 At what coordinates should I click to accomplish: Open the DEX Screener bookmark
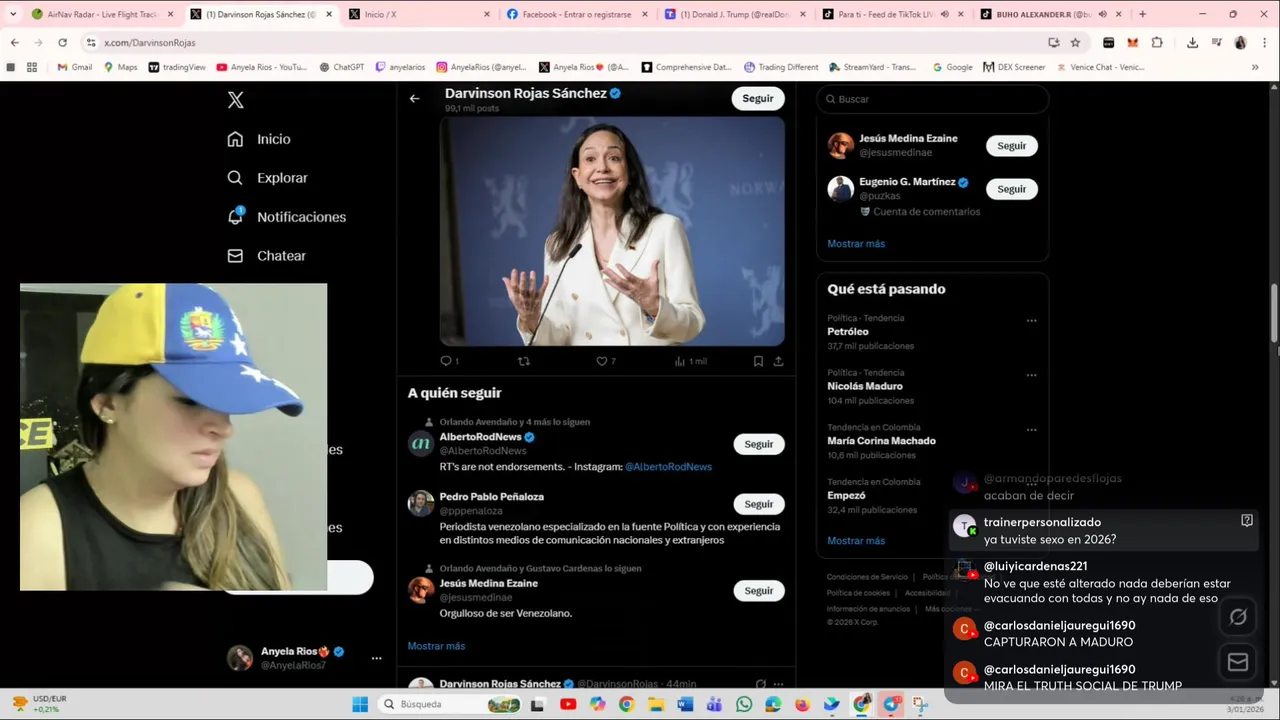(1014, 67)
